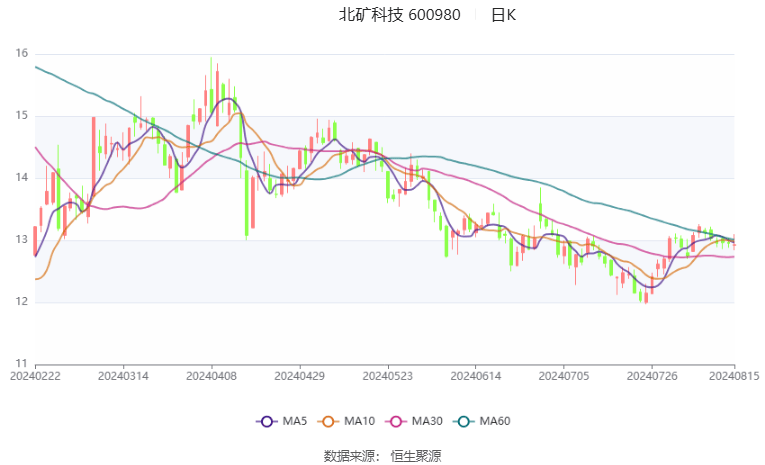Click the 20240815 end date label

[734, 376]
